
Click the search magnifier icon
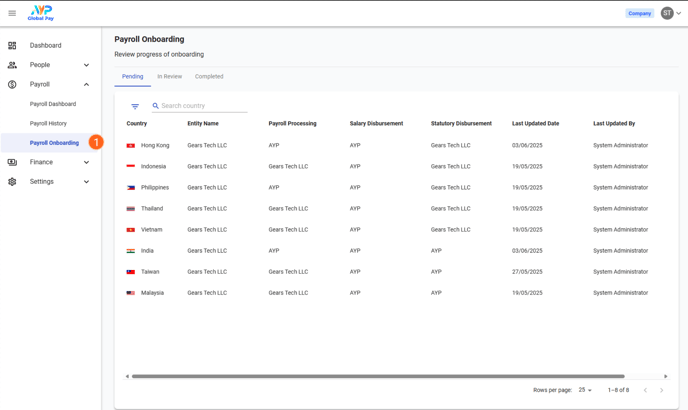coord(155,106)
